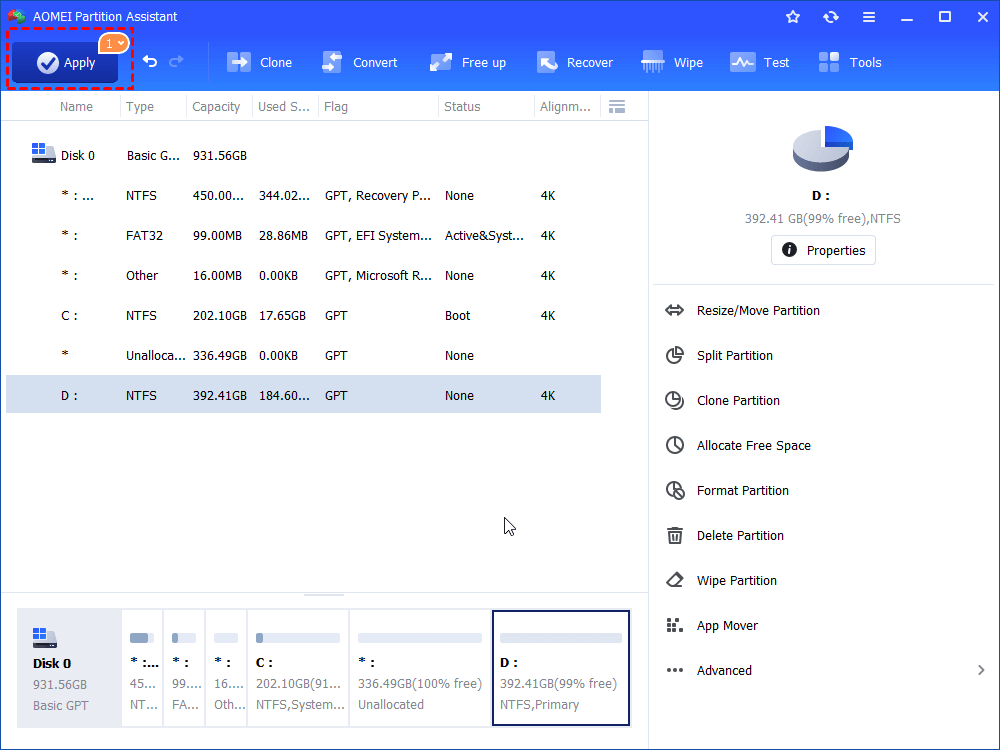The image size is (1000, 750).
Task: Select the Disk 0 block in disk map
Action: 69,668
